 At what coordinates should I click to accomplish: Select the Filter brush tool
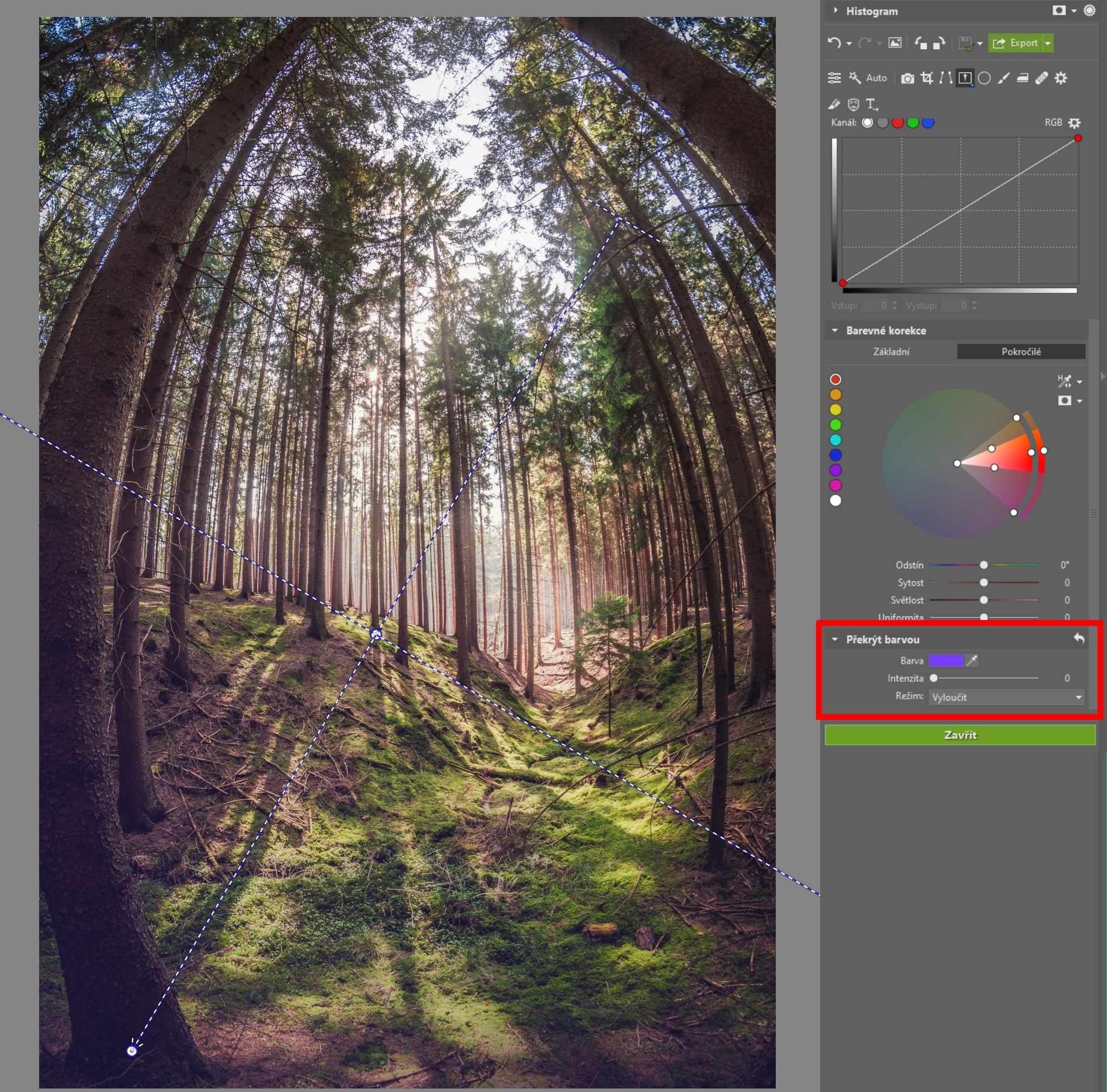tap(1004, 78)
